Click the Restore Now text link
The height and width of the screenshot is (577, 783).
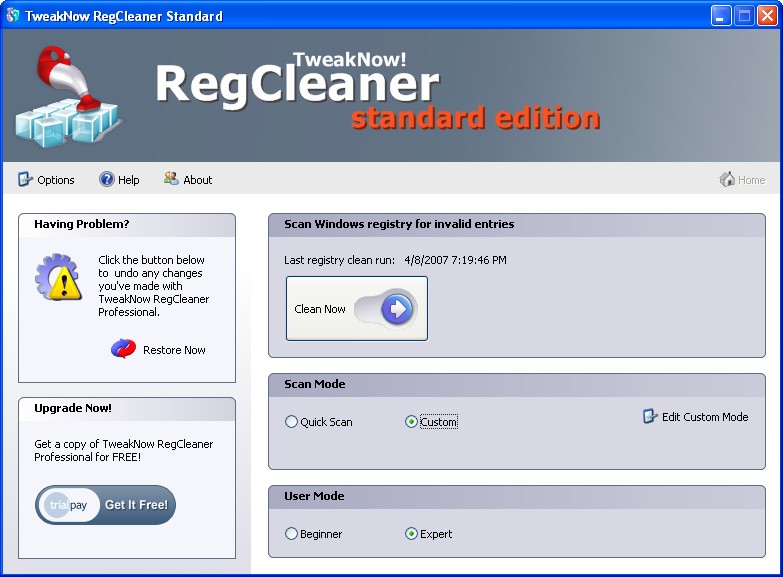(174, 350)
